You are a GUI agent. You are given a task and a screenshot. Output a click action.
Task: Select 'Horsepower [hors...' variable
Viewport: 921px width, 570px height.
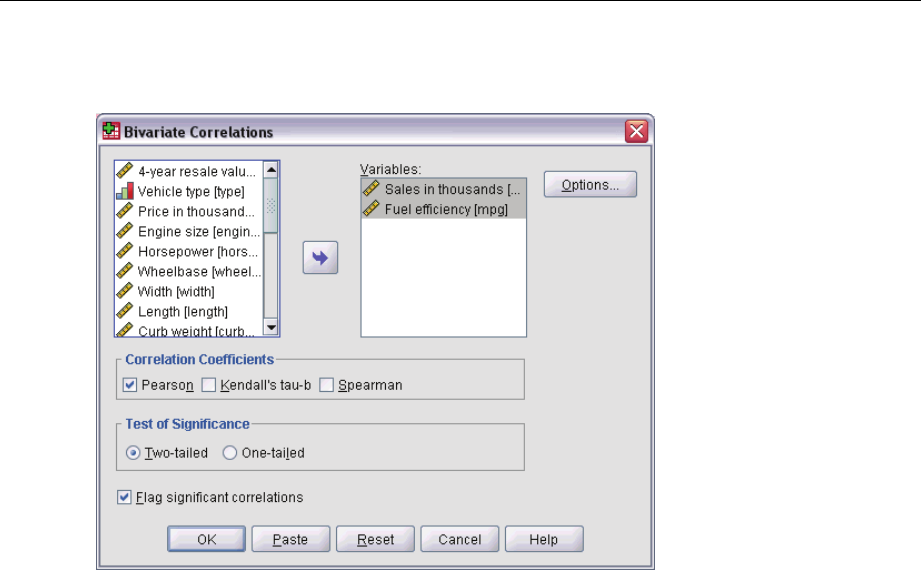click(x=189, y=251)
